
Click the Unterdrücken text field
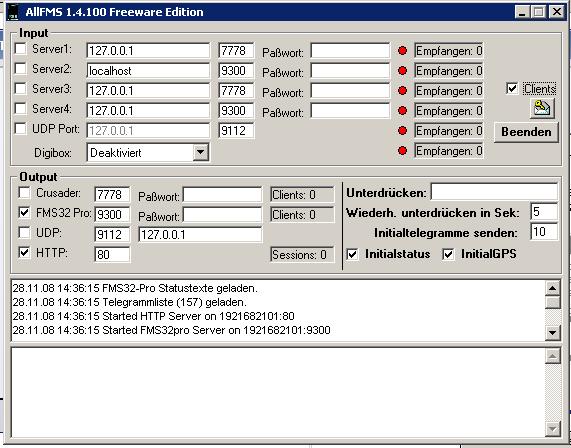click(x=494, y=192)
